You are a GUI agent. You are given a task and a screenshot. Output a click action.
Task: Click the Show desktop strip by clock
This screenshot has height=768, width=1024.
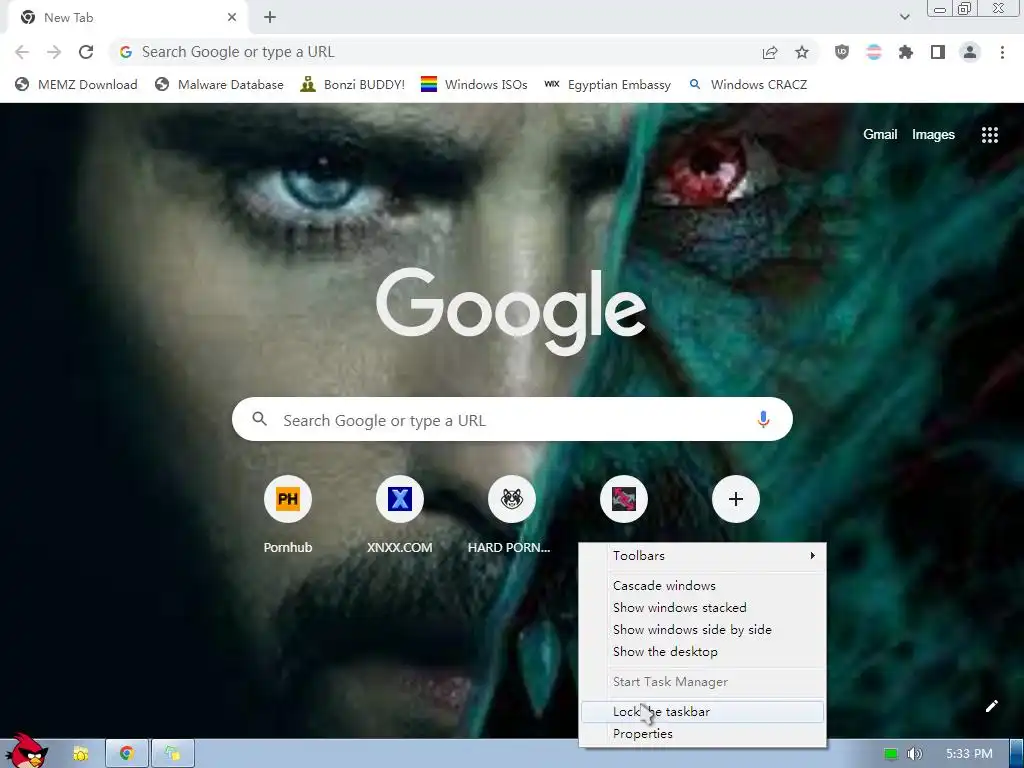point(1017,754)
